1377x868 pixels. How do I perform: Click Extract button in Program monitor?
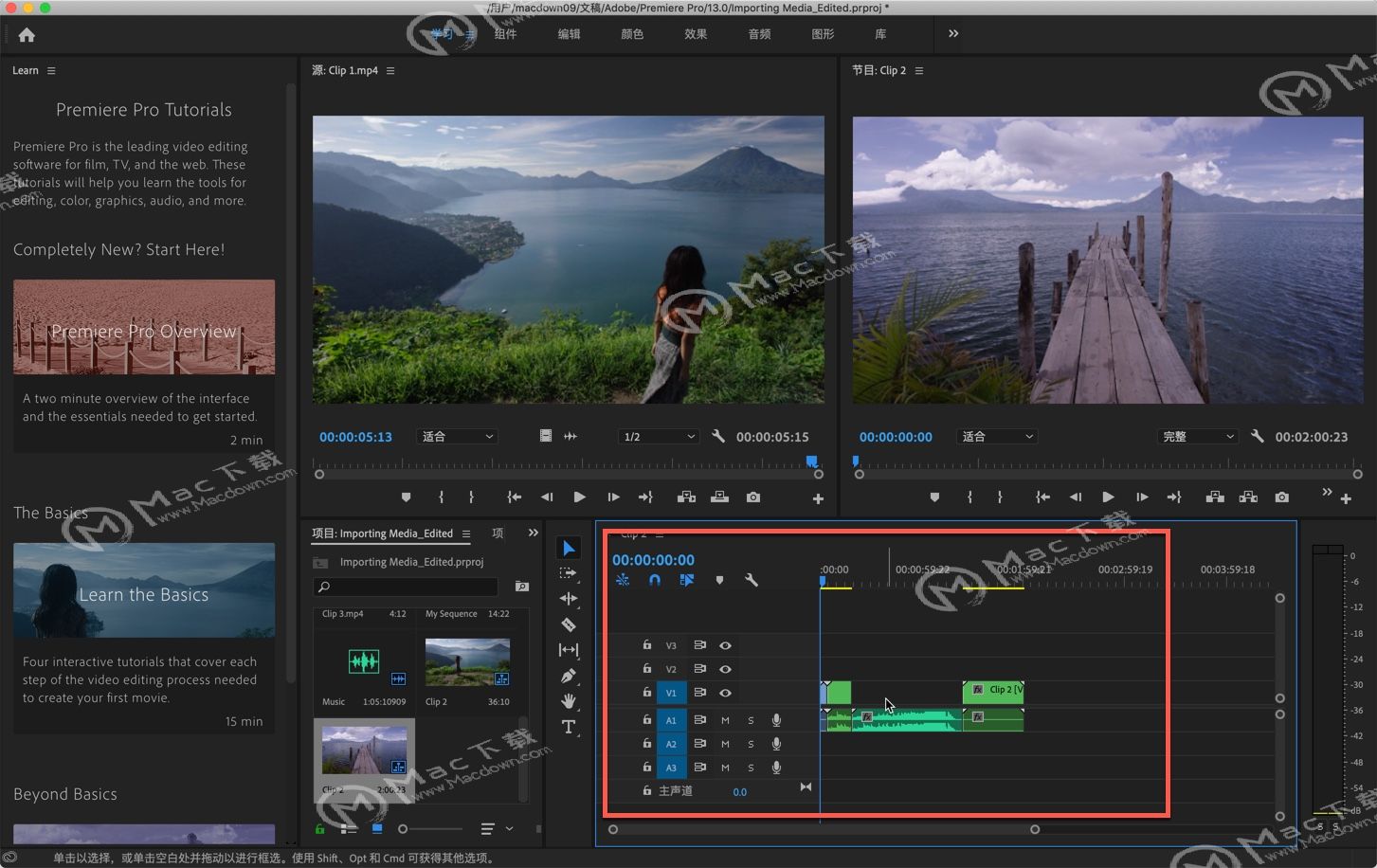pos(1248,497)
